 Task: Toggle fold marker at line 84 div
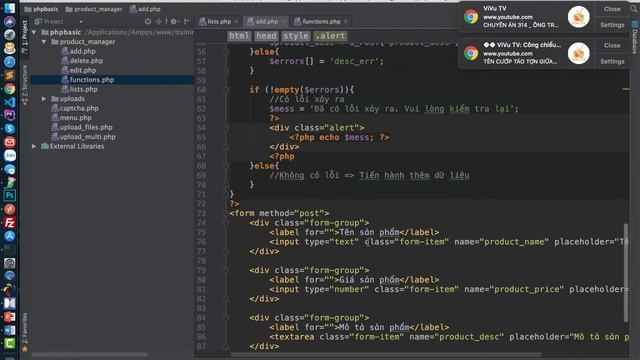[226, 318]
